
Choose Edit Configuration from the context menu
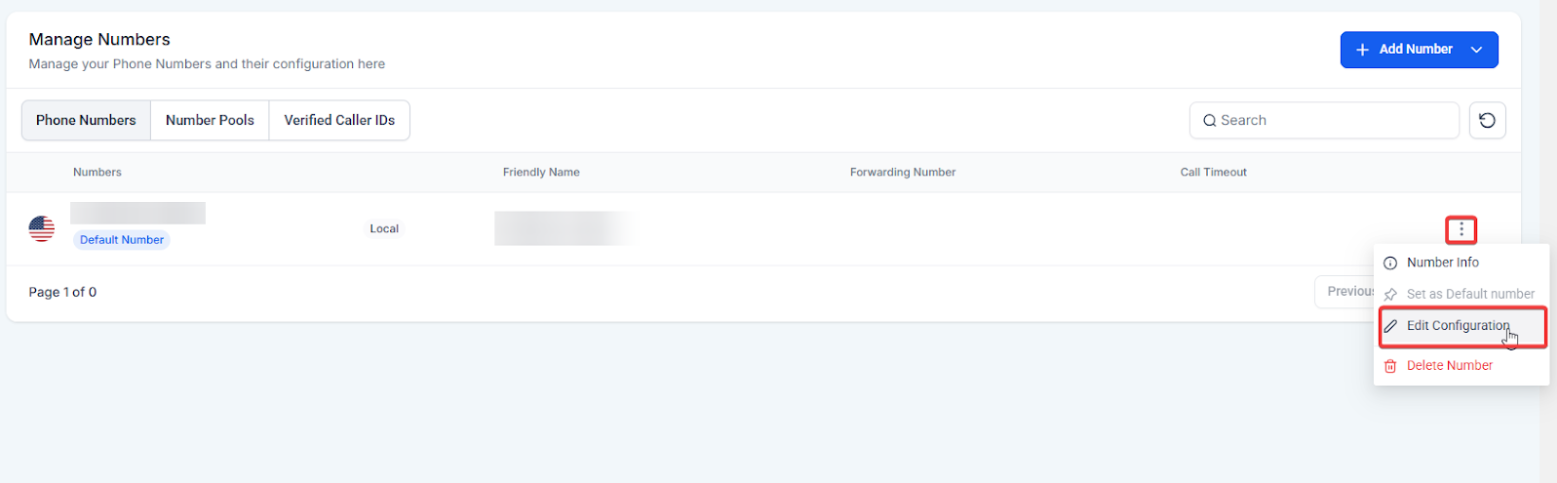click(1457, 326)
